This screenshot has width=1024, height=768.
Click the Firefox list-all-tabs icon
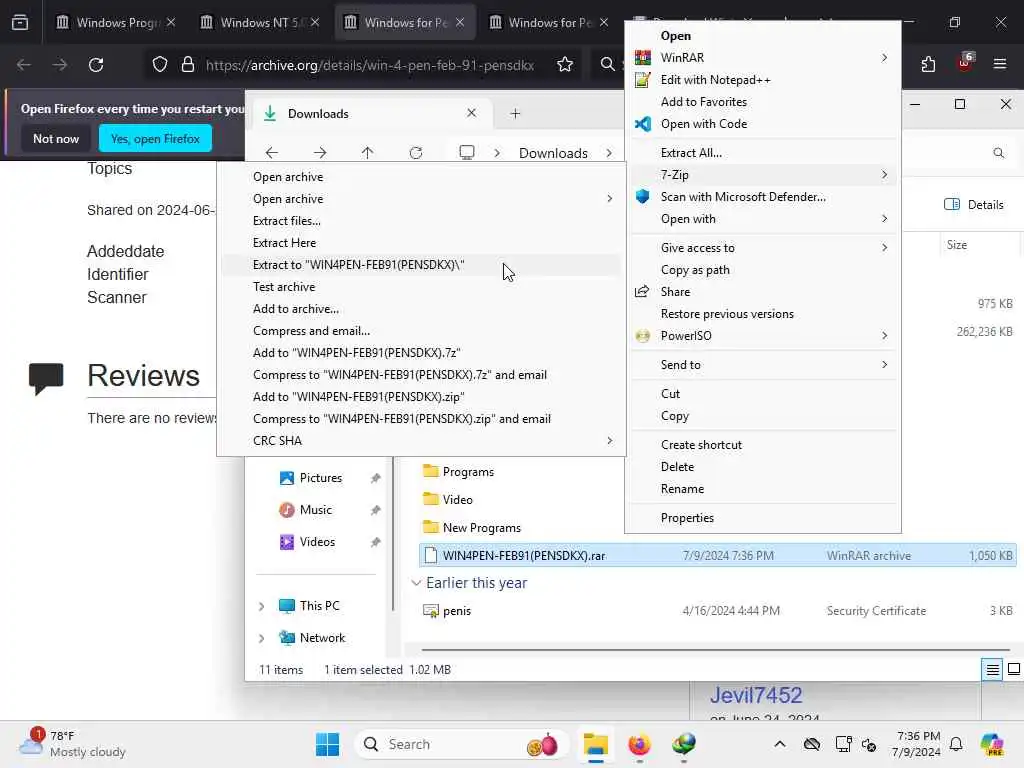pos(20,22)
